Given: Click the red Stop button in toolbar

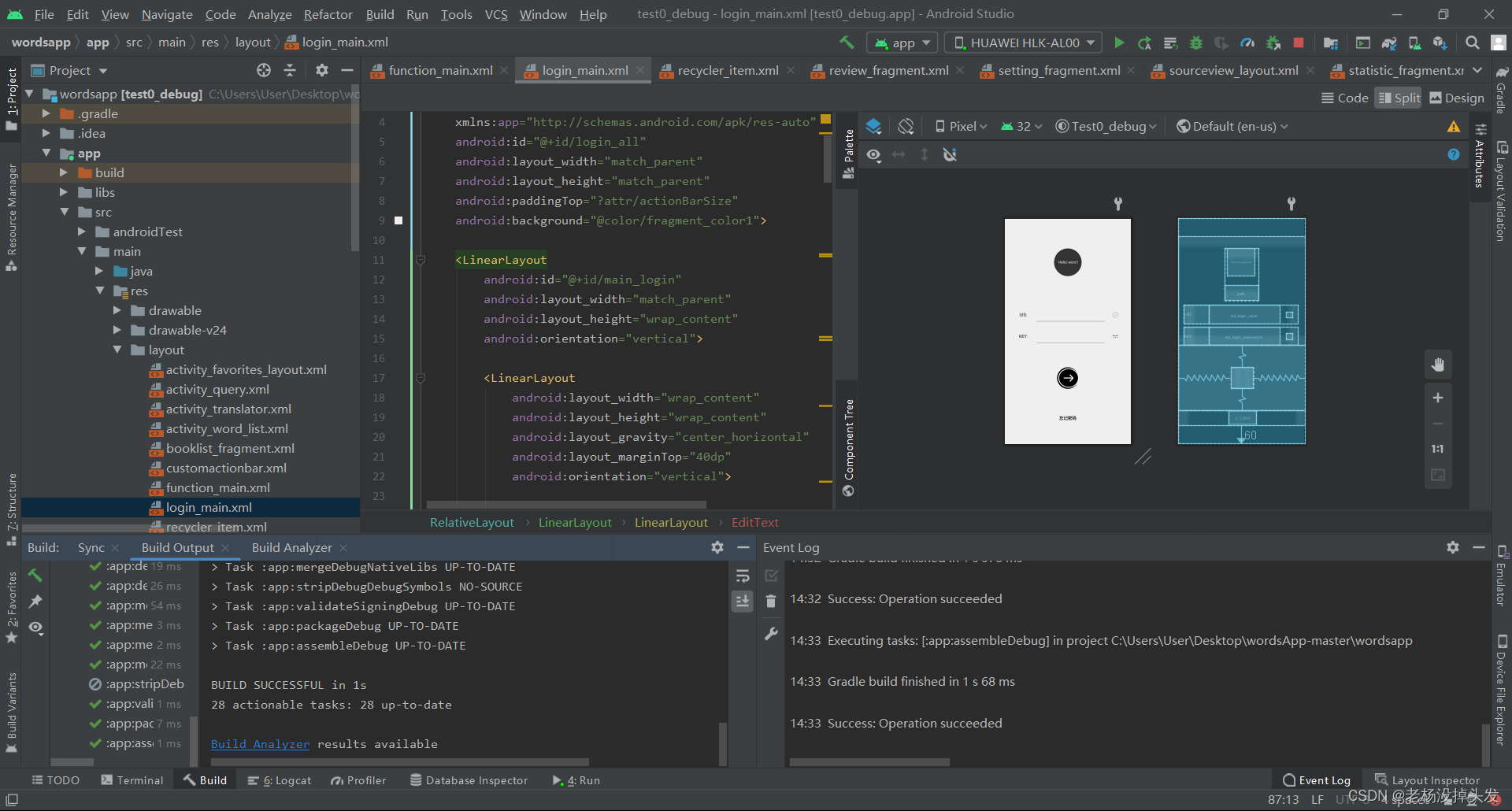Looking at the screenshot, I should [x=1299, y=43].
